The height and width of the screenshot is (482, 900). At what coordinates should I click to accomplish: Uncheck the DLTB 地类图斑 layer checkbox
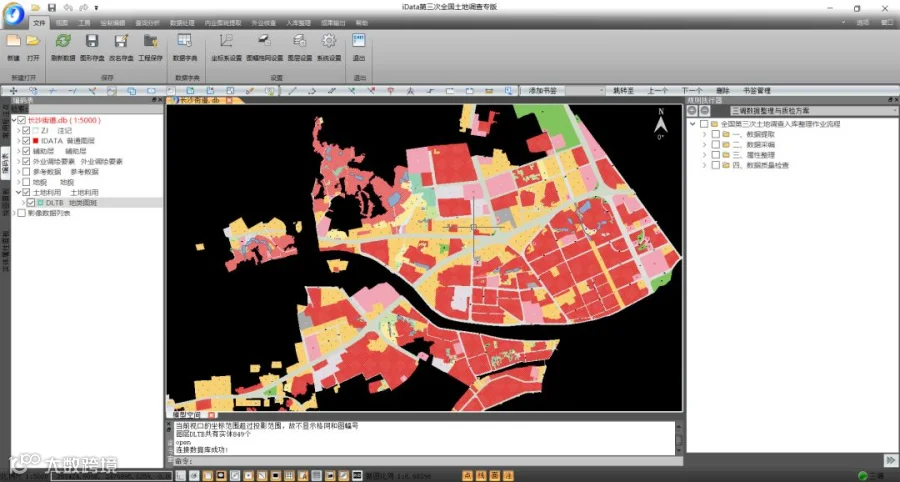(32, 202)
